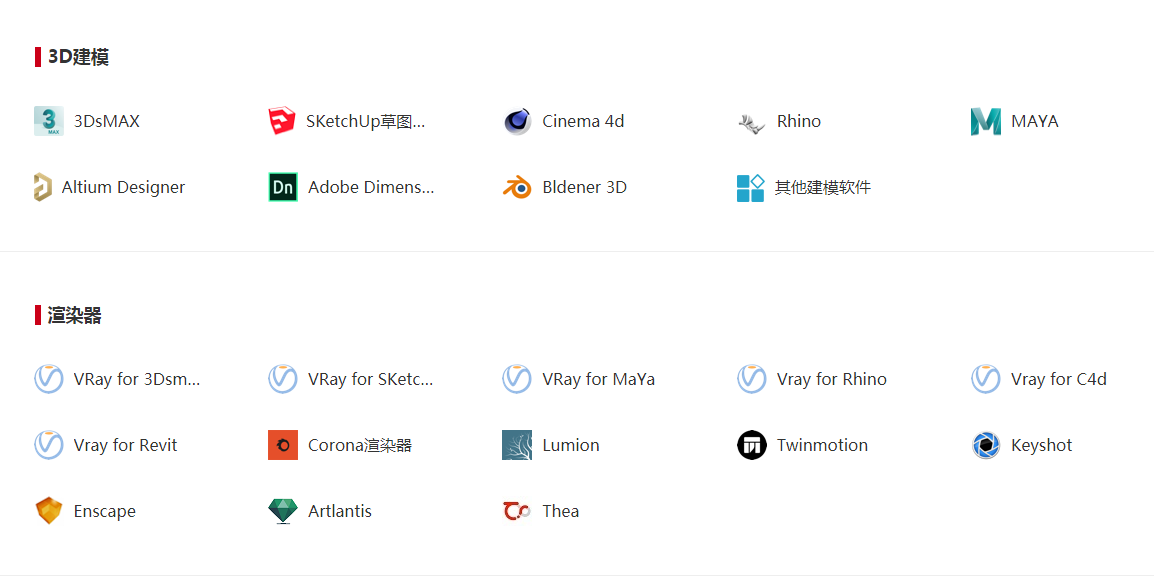Image resolution: width=1154 pixels, height=581 pixels.
Task: Open the Artlantis green diamond icon
Action: click(283, 511)
